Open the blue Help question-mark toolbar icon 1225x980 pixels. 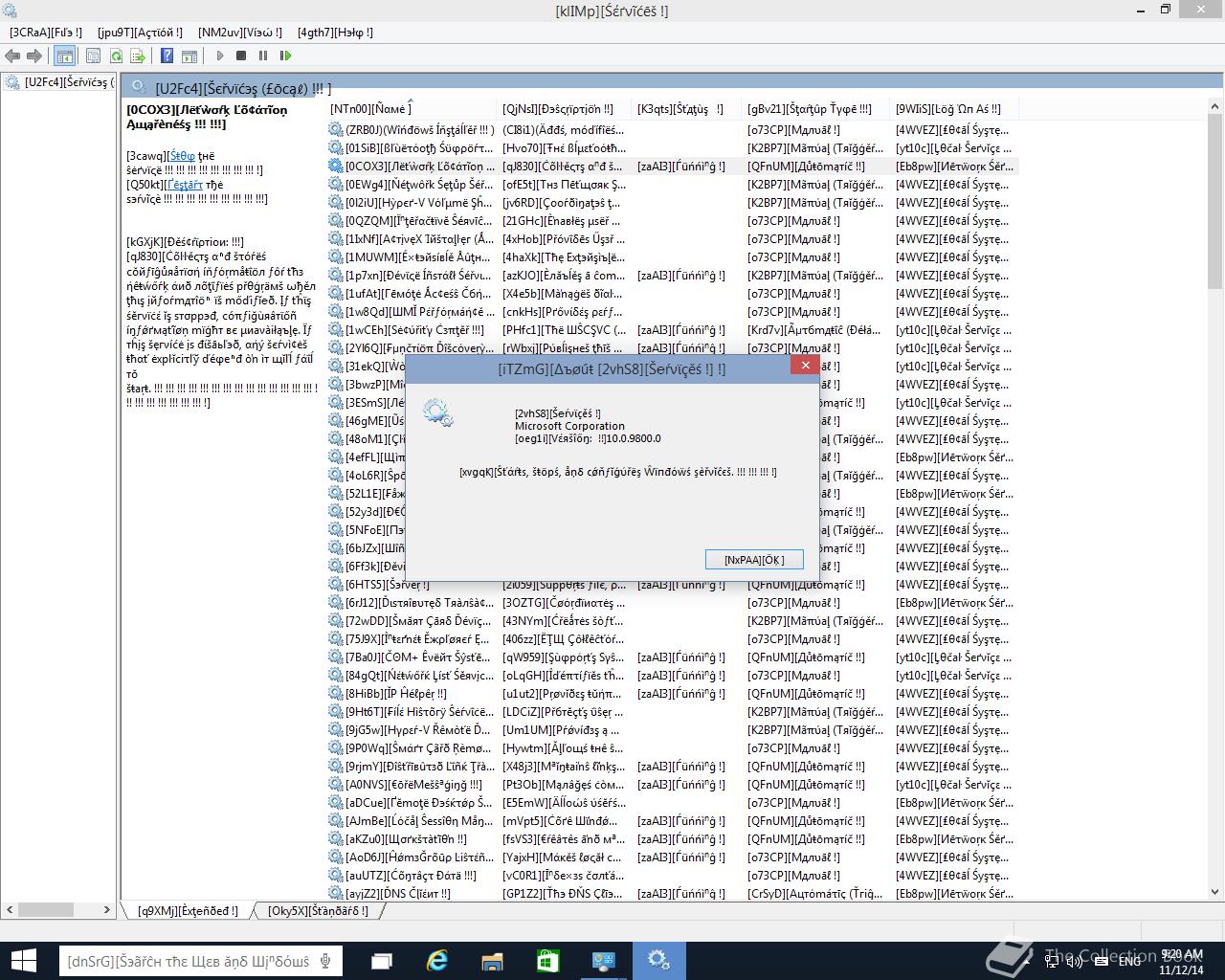[167, 56]
